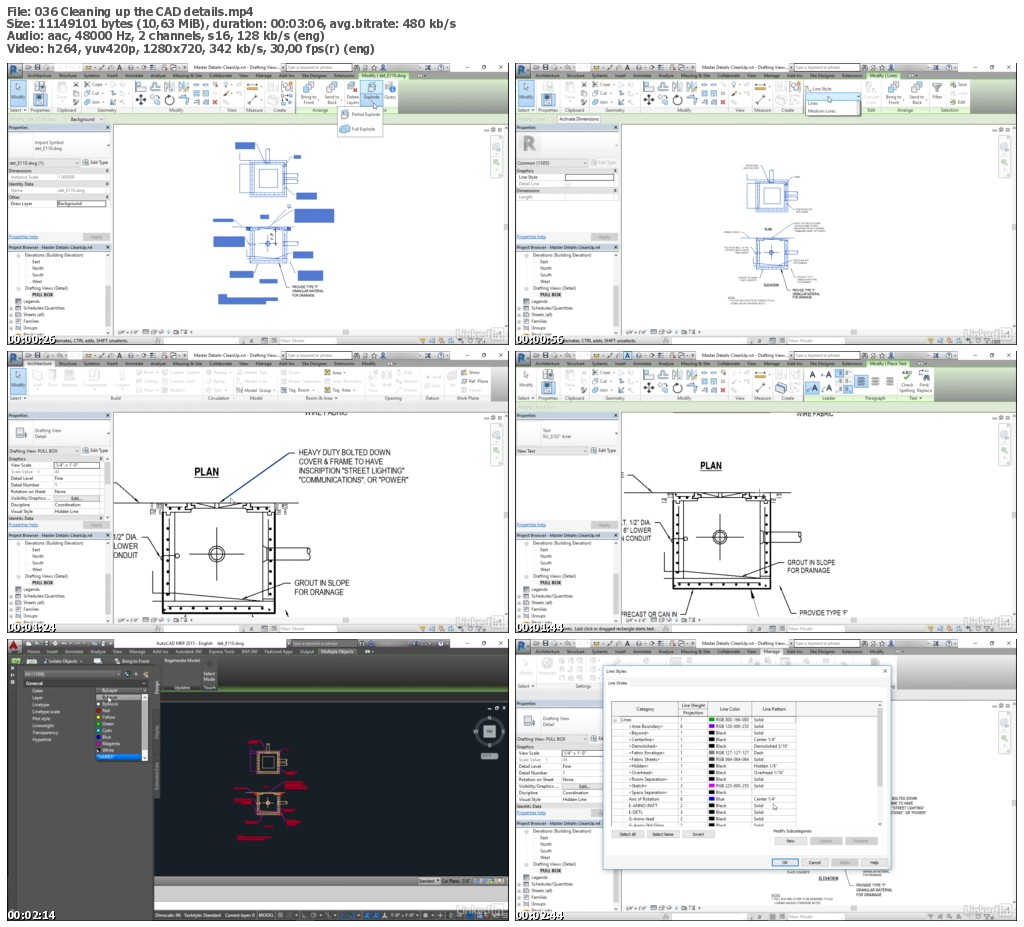The image size is (1024, 927).
Task: Click the AutoCAD application A logo, 00:02:14 frame
Action: 15,646
